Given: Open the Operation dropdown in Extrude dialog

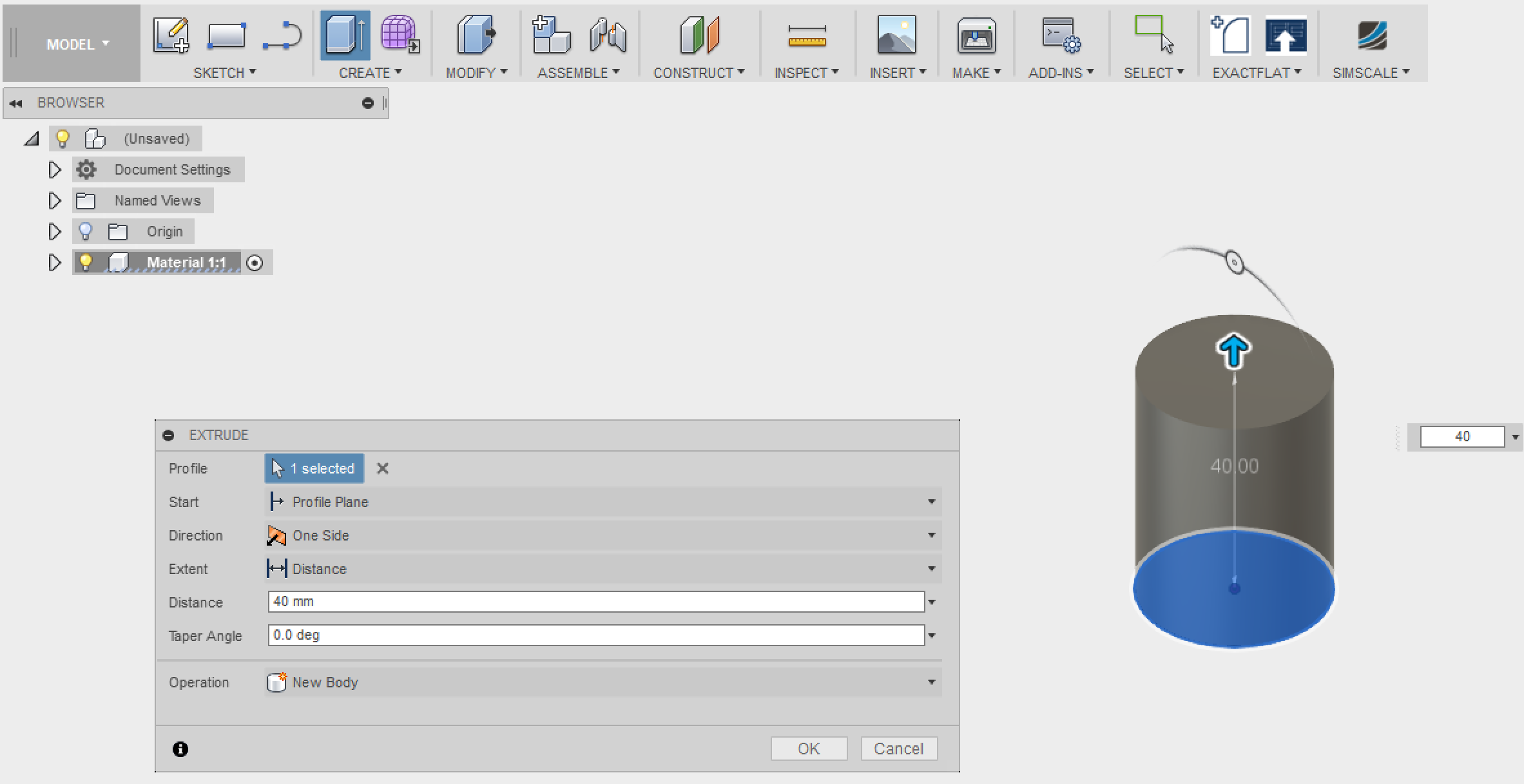Looking at the screenshot, I should [x=931, y=682].
